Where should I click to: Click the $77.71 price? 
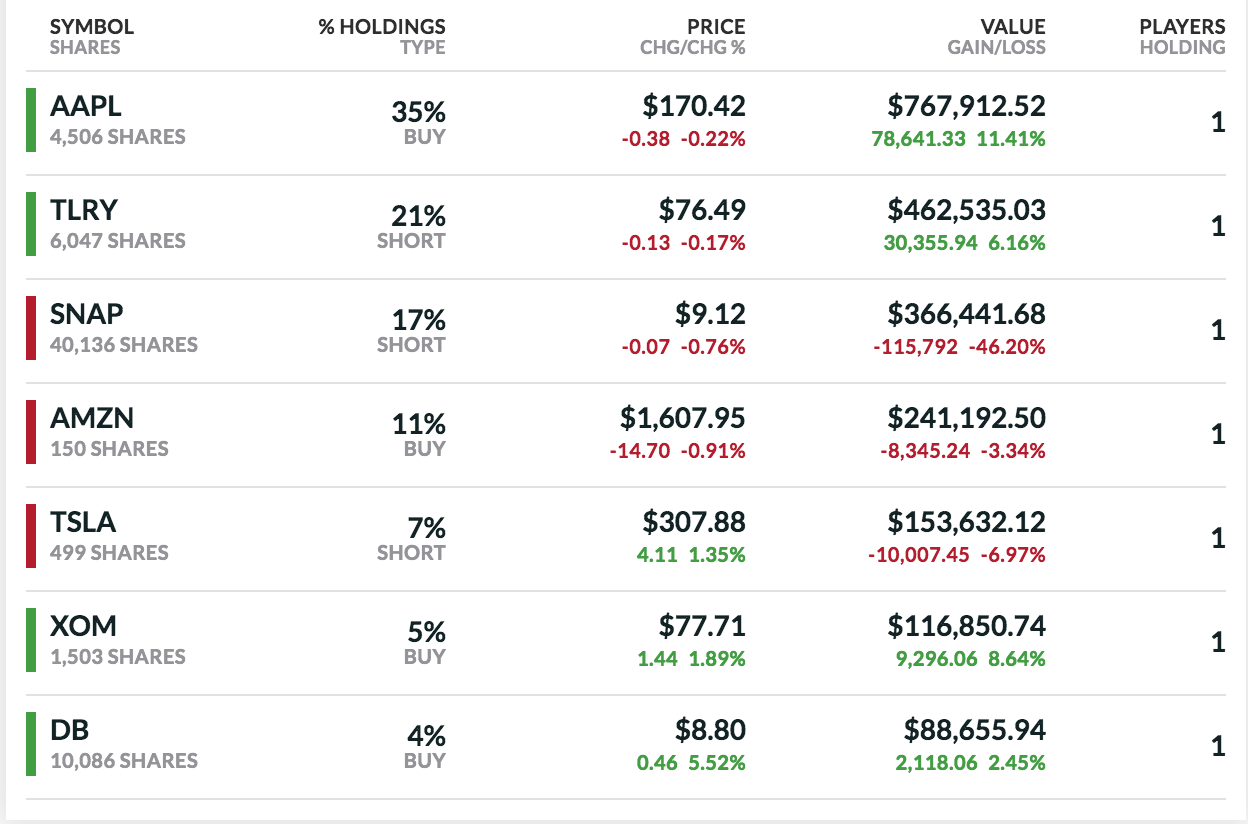702,626
